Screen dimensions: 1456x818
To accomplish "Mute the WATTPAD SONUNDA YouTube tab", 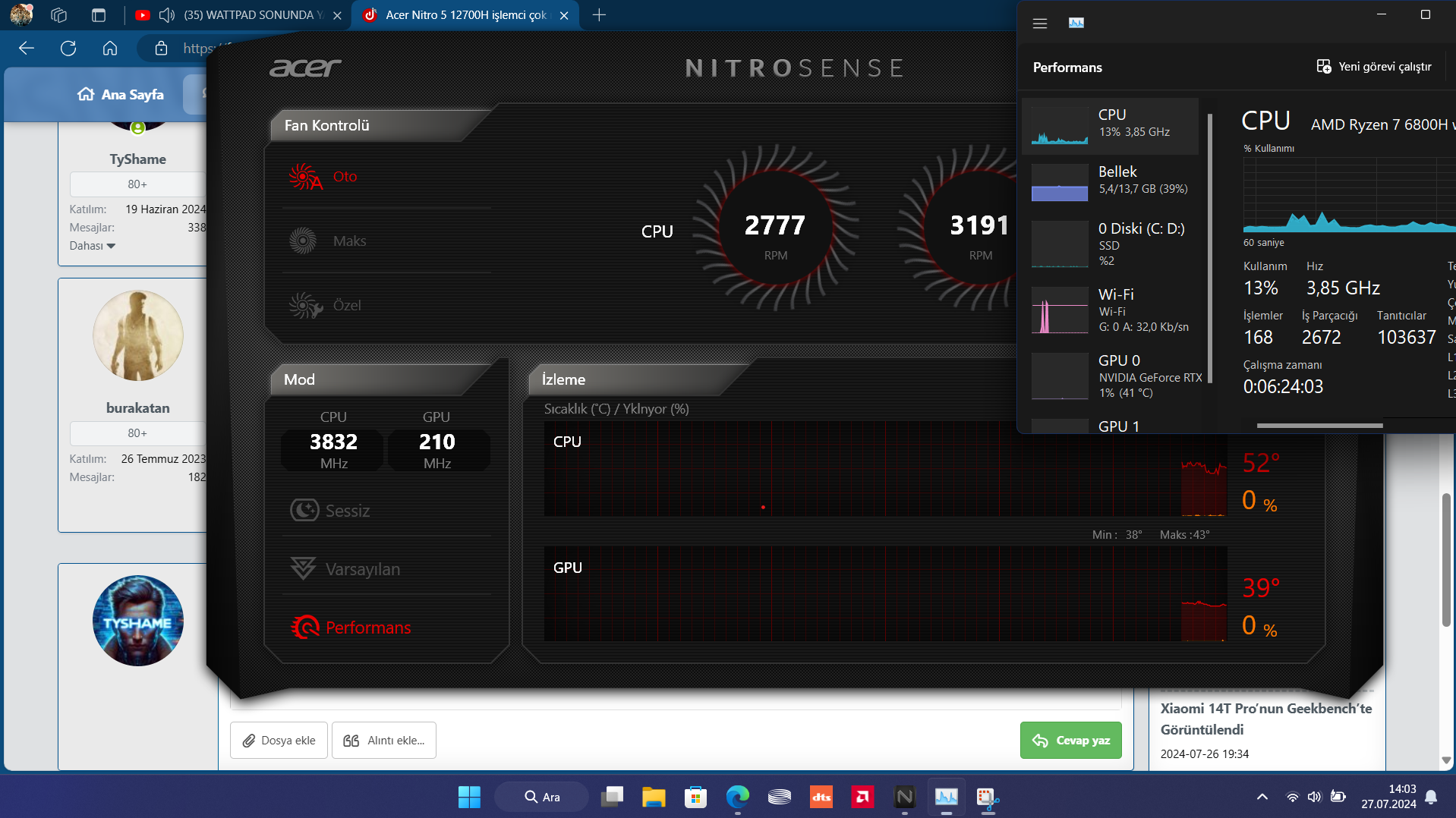I will tap(167, 14).
